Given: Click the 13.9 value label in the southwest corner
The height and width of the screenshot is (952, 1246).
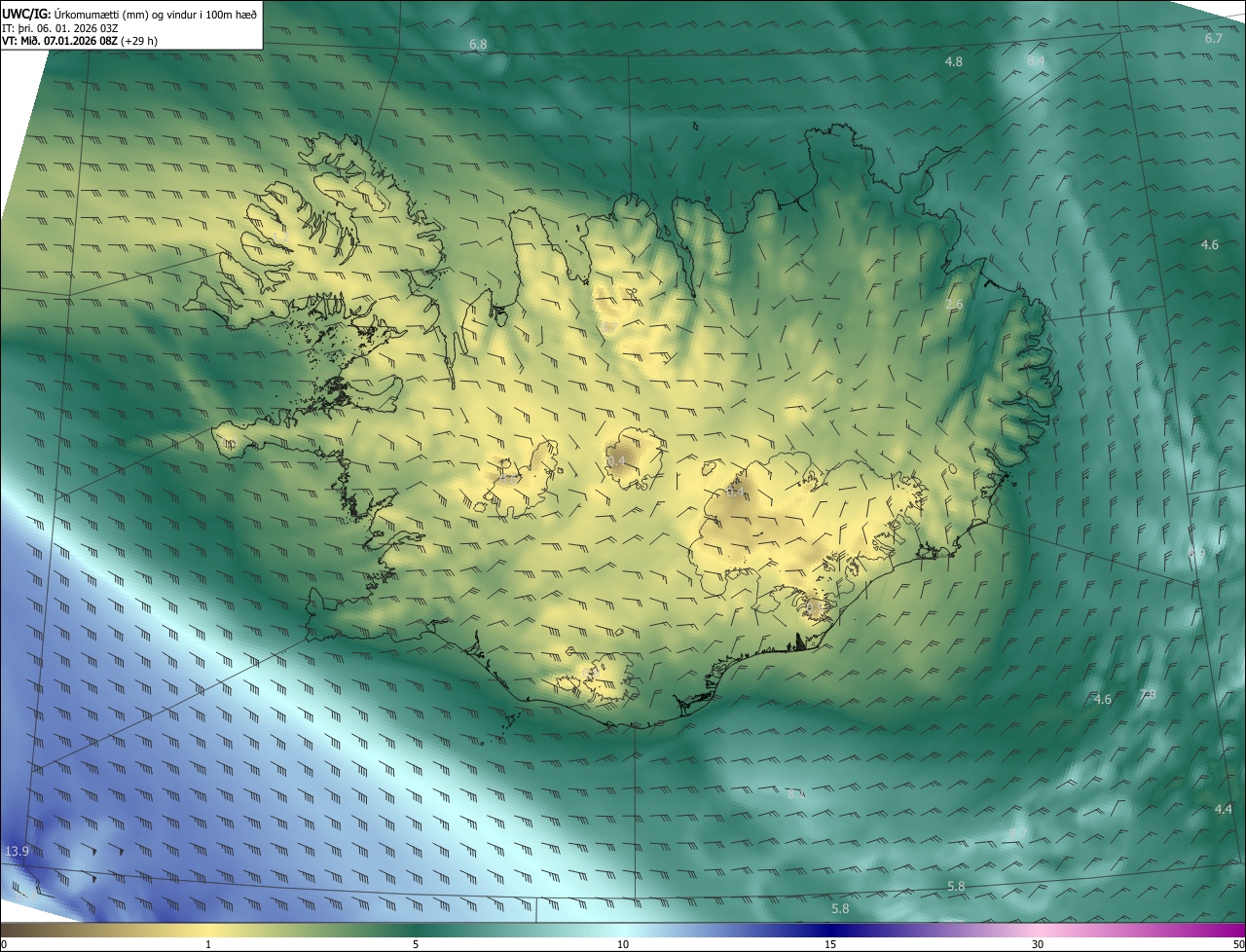Looking at the screenshot, I should coord(18,852).
